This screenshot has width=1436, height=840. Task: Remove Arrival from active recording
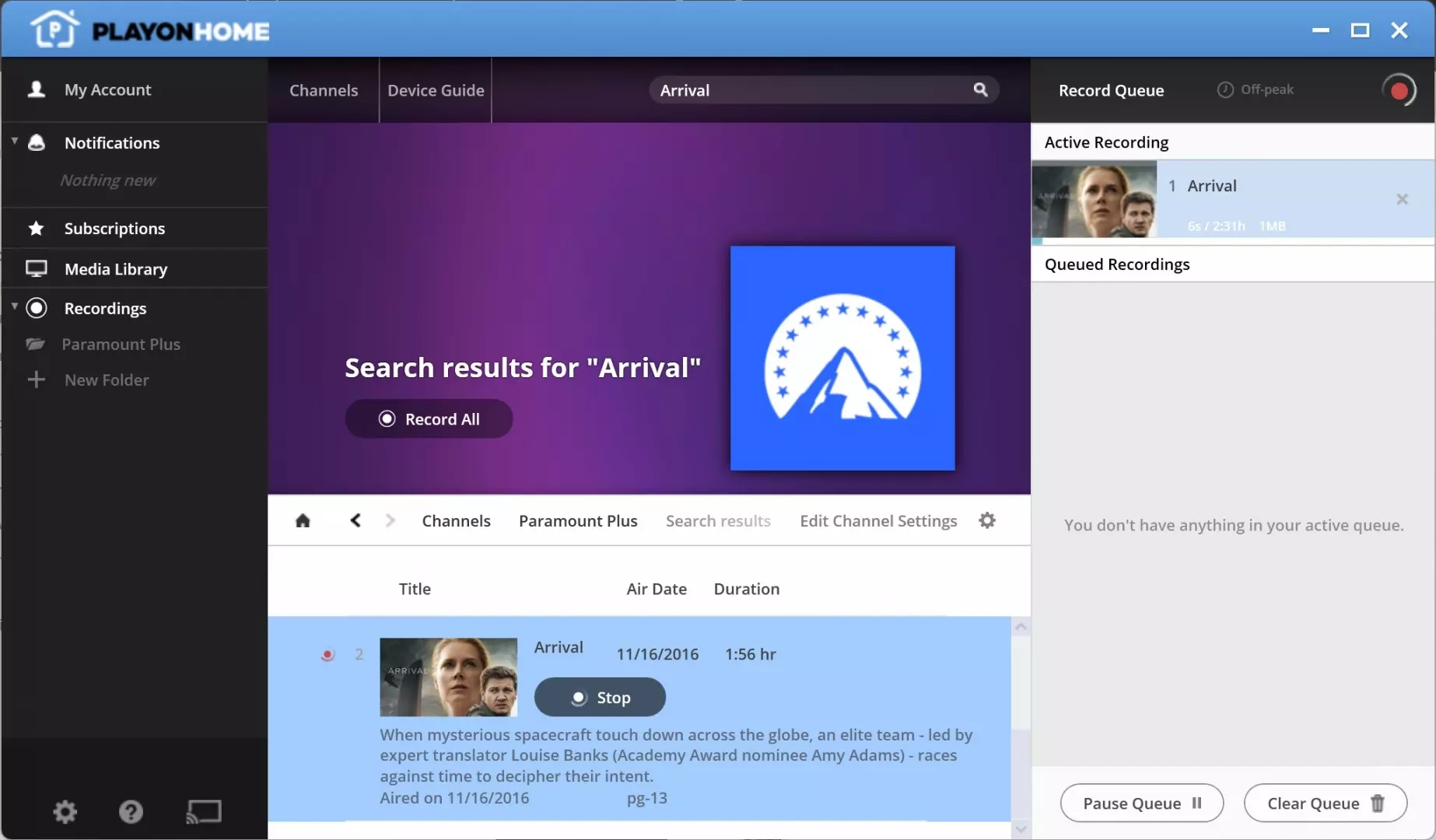(x=1402, y=199)
